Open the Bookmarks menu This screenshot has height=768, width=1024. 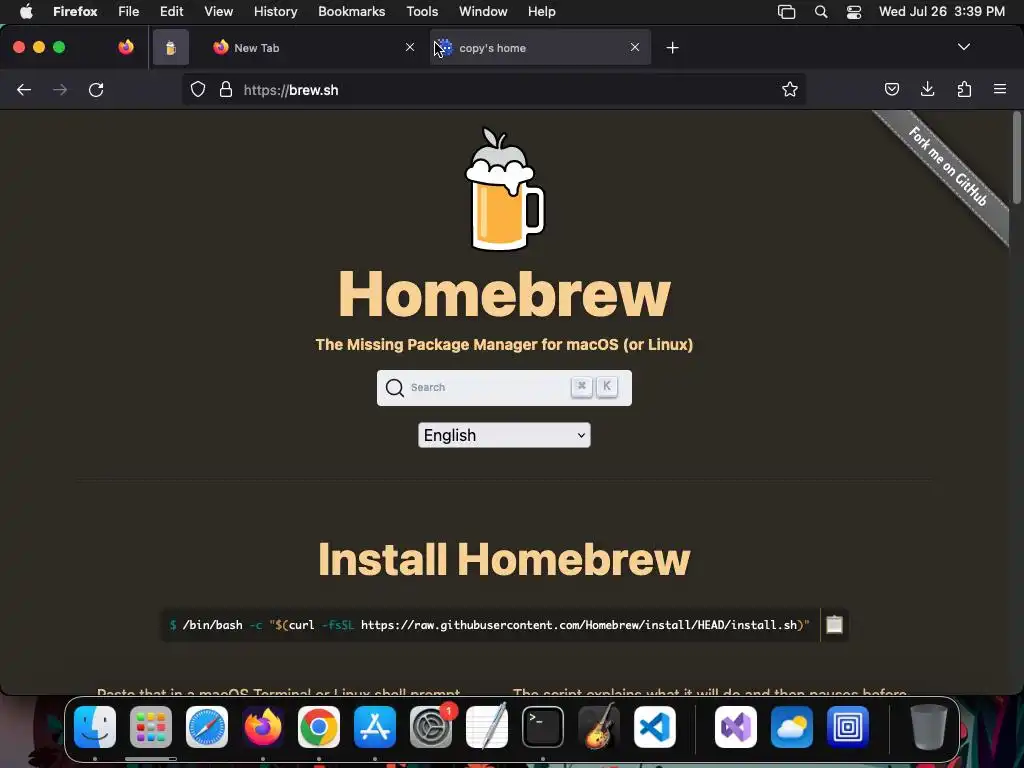(351, 12)
